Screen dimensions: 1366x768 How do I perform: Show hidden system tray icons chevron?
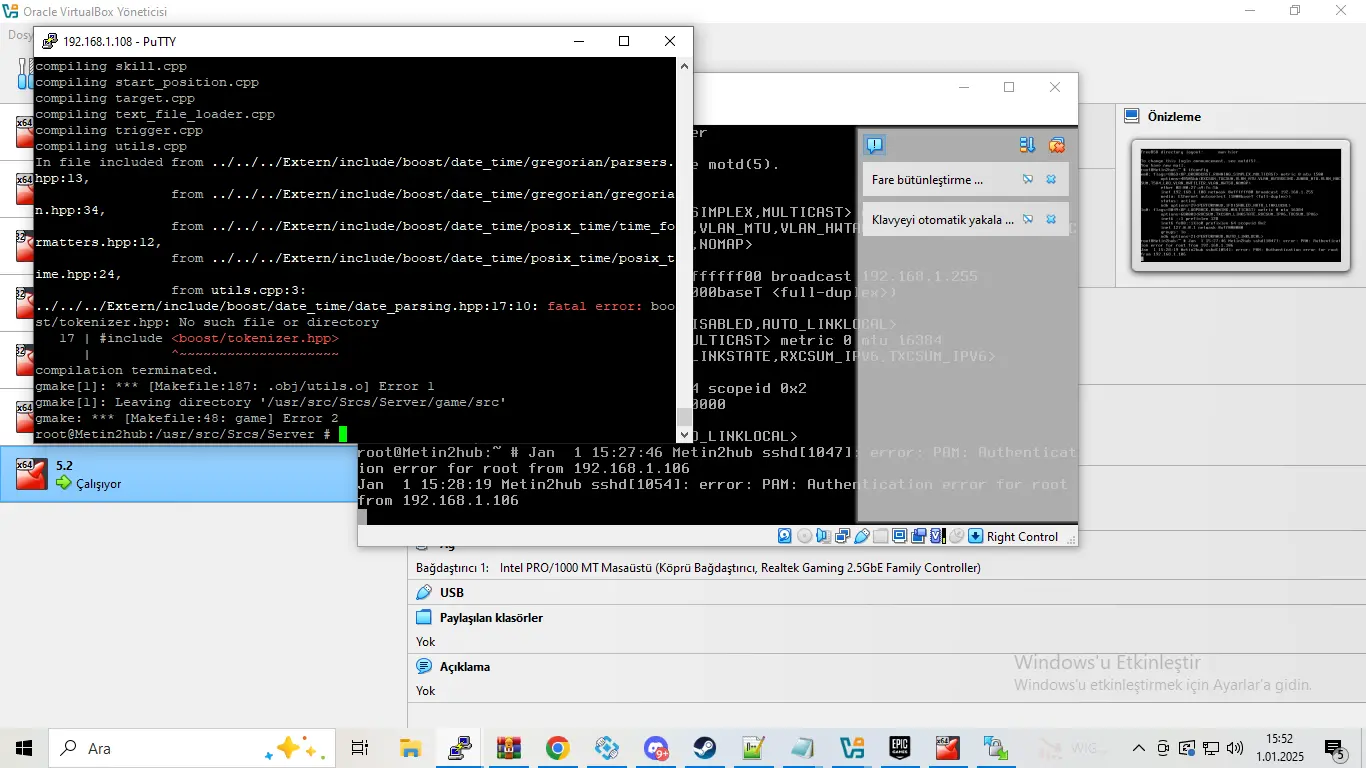(x=1139, y=748)
